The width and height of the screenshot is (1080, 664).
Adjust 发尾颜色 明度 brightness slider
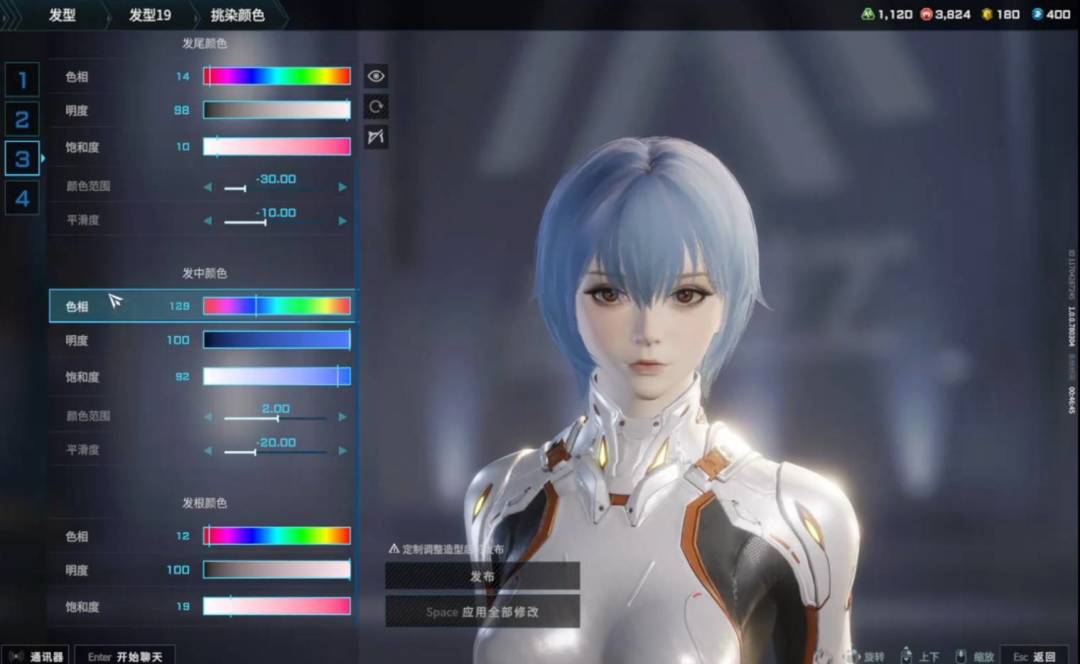[x=277, y=110]
